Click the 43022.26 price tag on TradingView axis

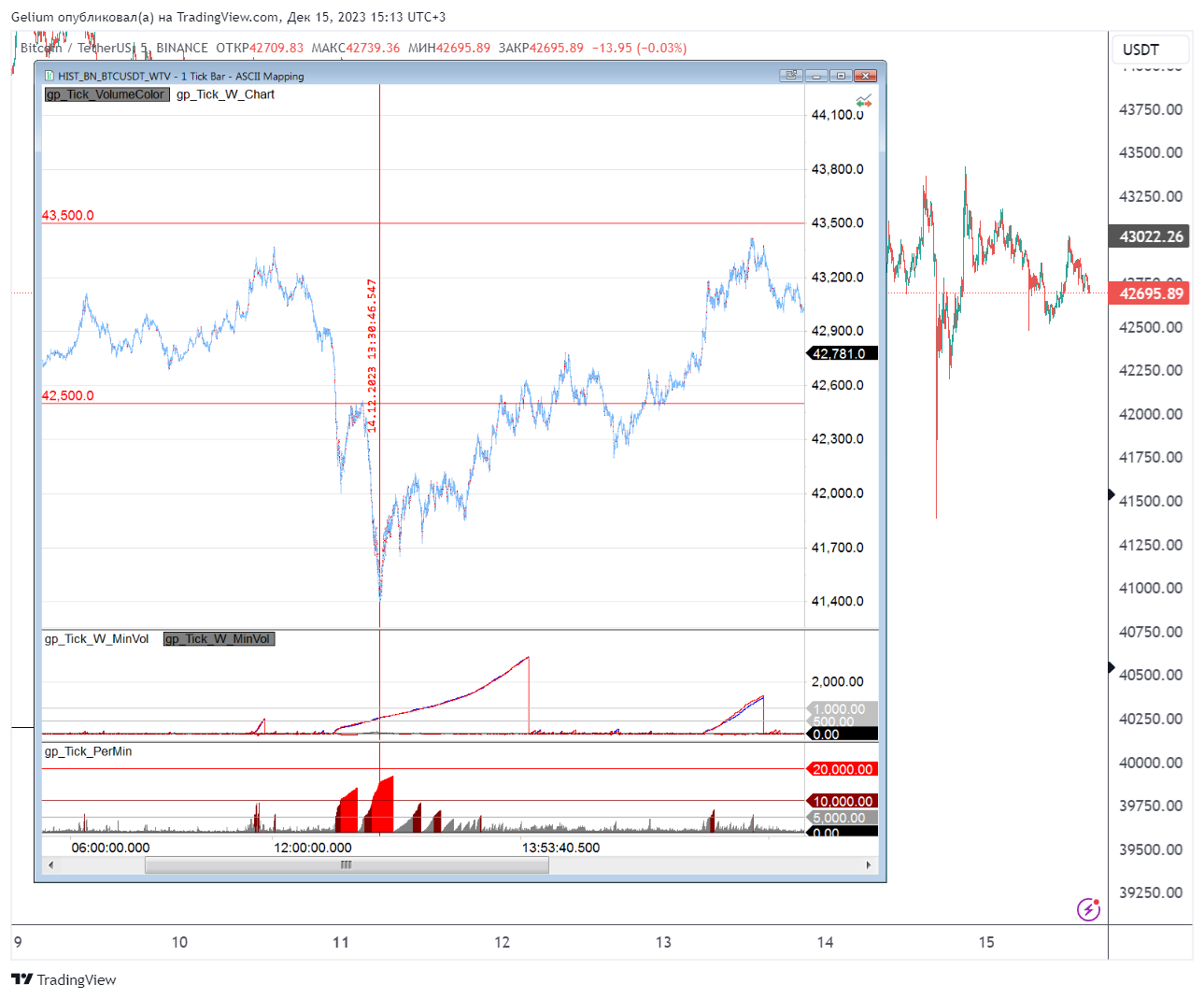point(1148,236)
